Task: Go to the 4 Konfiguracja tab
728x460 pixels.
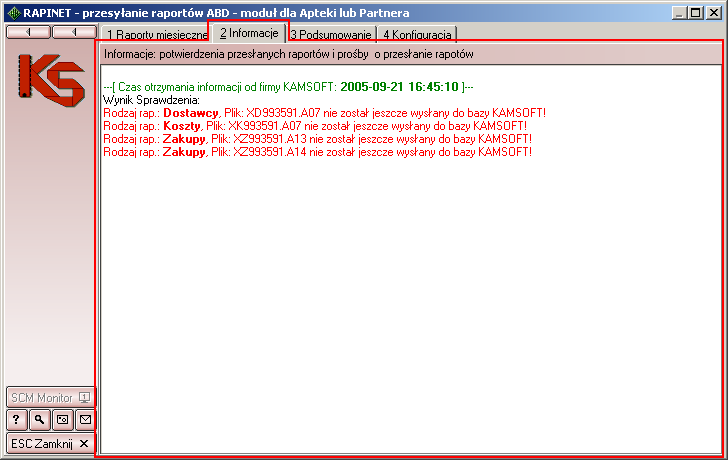Action: click(417, 34)
